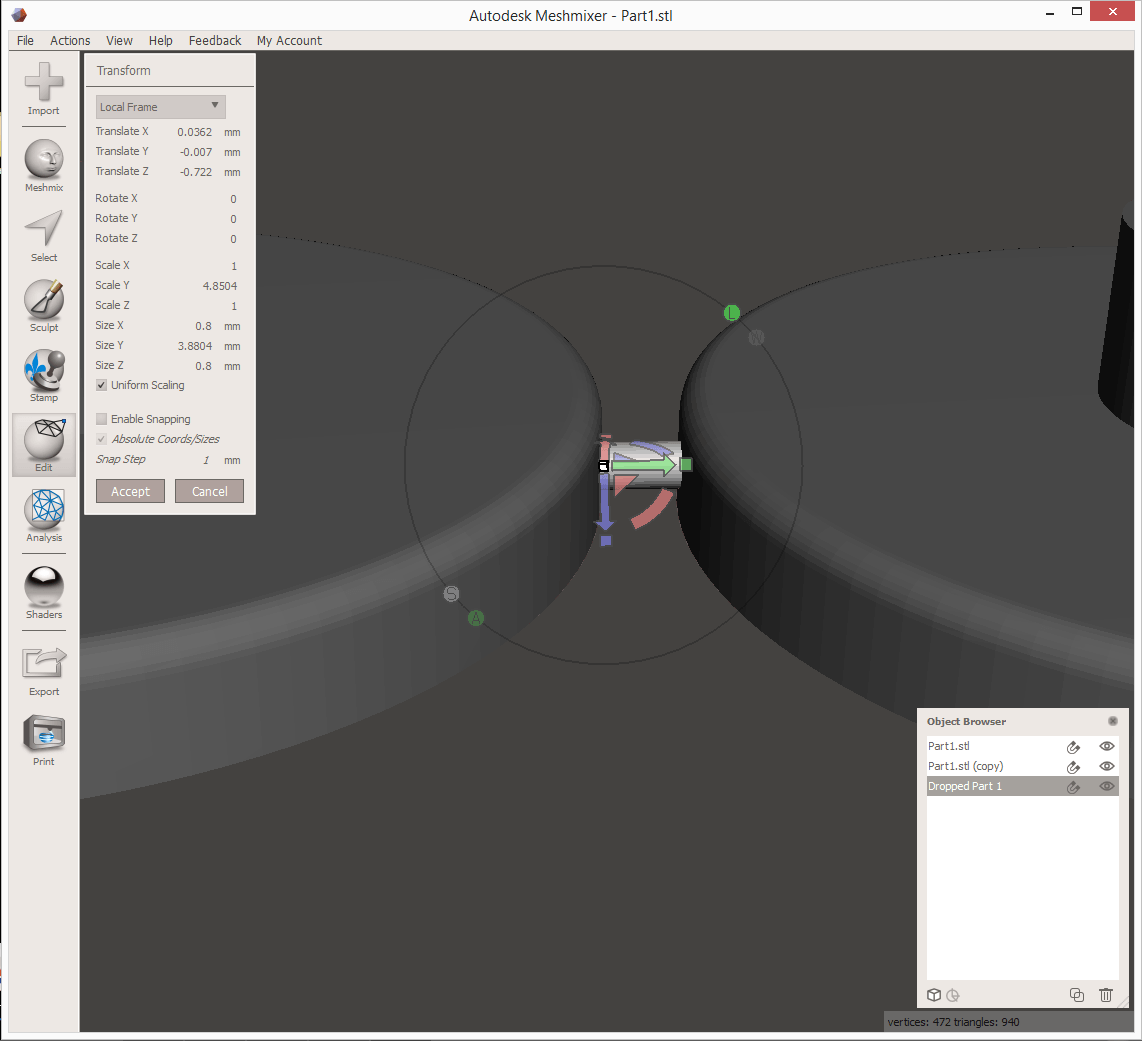
Task: Open the My Account menu
Action: [x=289, y=41]
